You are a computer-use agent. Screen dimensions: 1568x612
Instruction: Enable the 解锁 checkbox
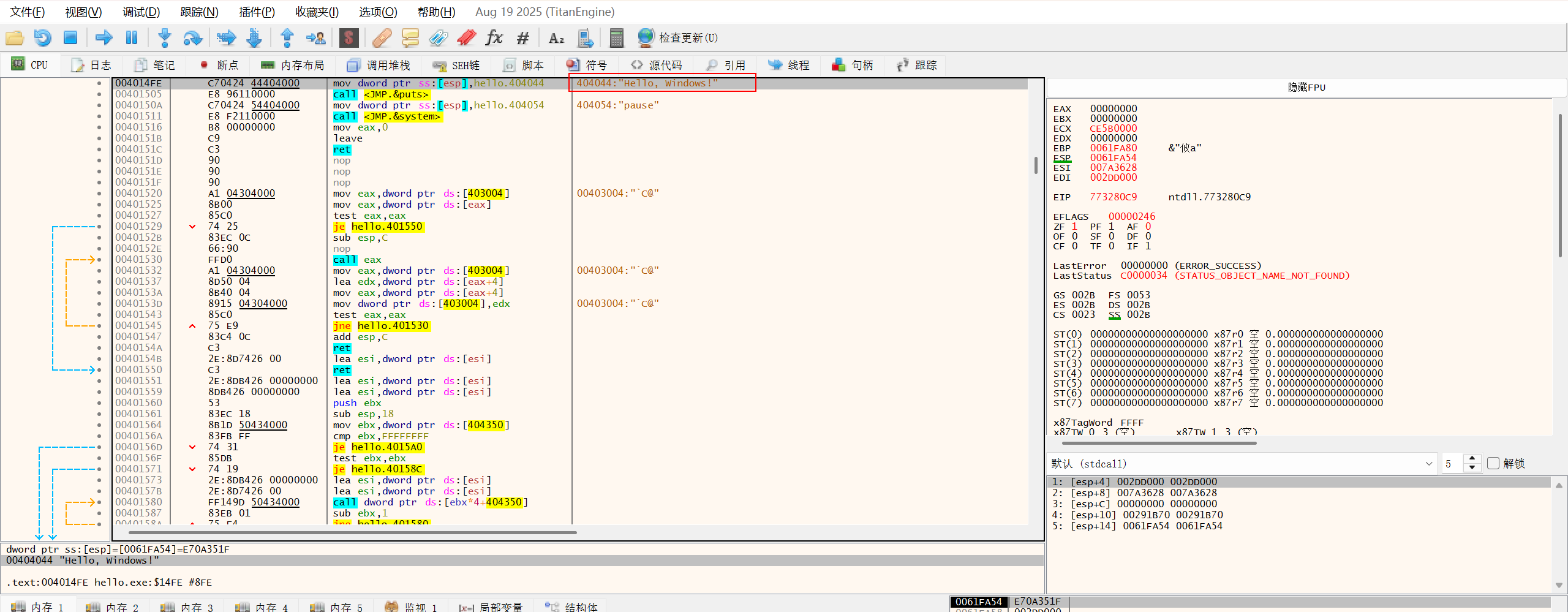pyautogui.click(x=1493, y=463)
